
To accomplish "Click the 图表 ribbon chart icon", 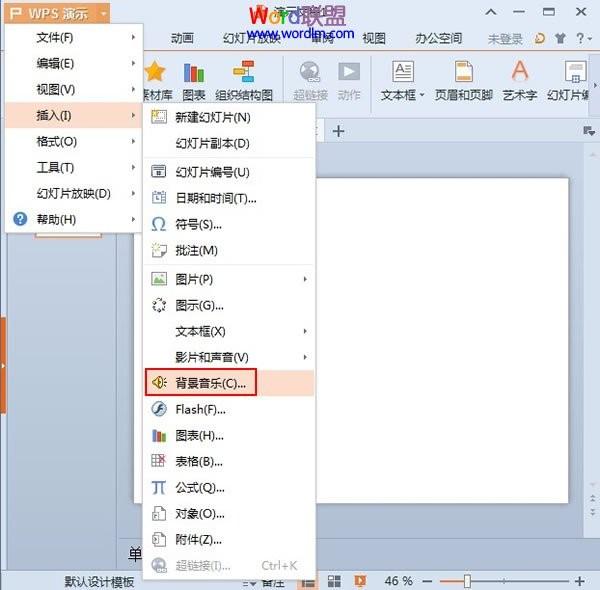I will click(194, 72).
